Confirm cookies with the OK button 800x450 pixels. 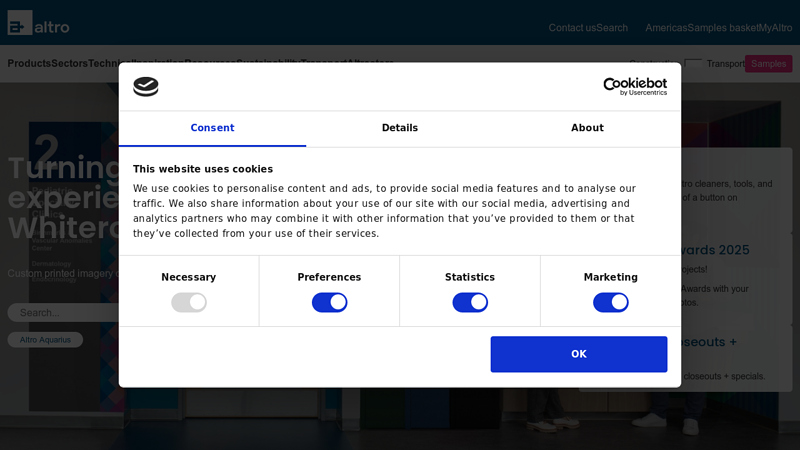(579, 354)
